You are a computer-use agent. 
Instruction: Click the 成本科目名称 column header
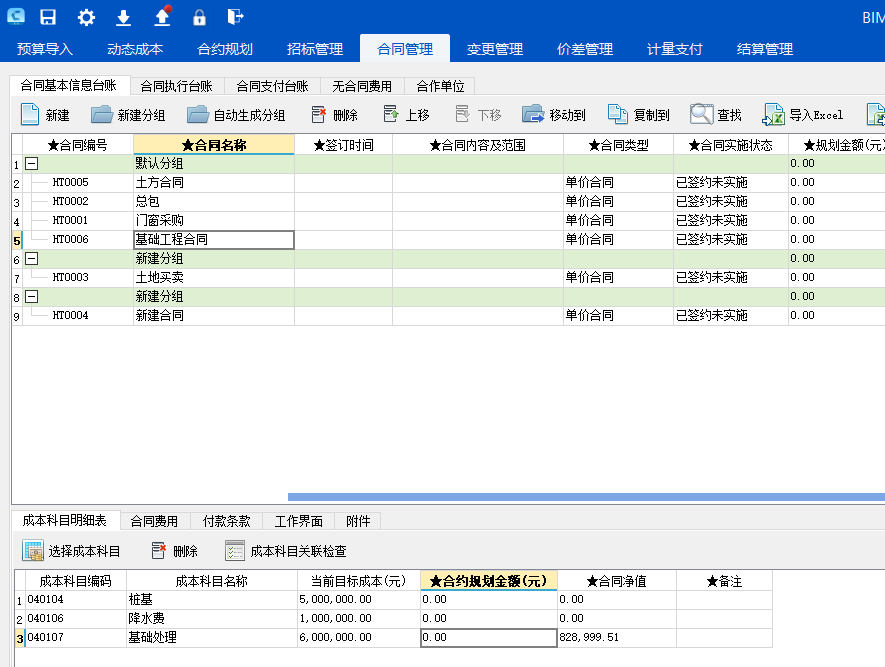[212, 581]
